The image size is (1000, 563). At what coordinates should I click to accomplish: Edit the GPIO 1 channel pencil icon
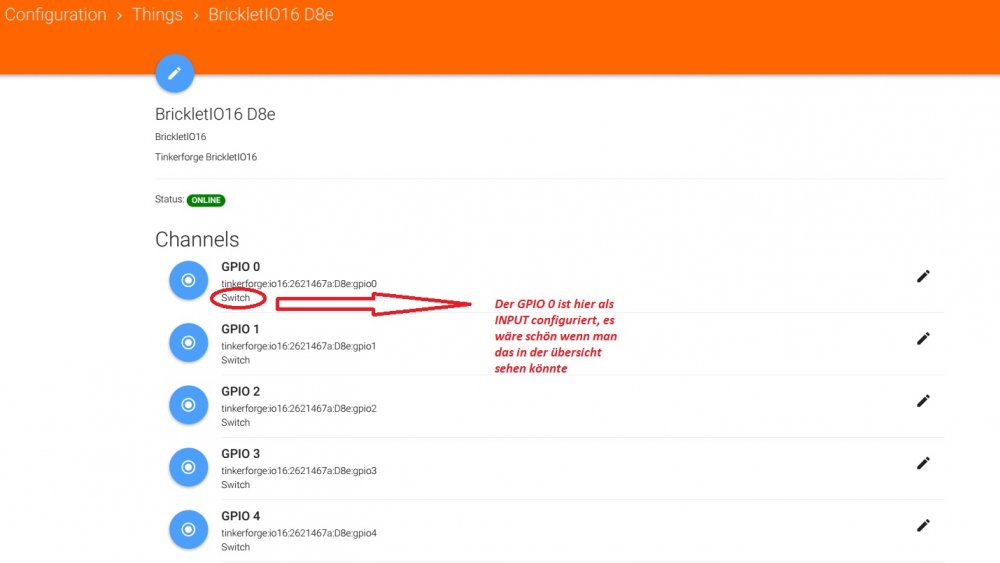(x=923, y=339)
